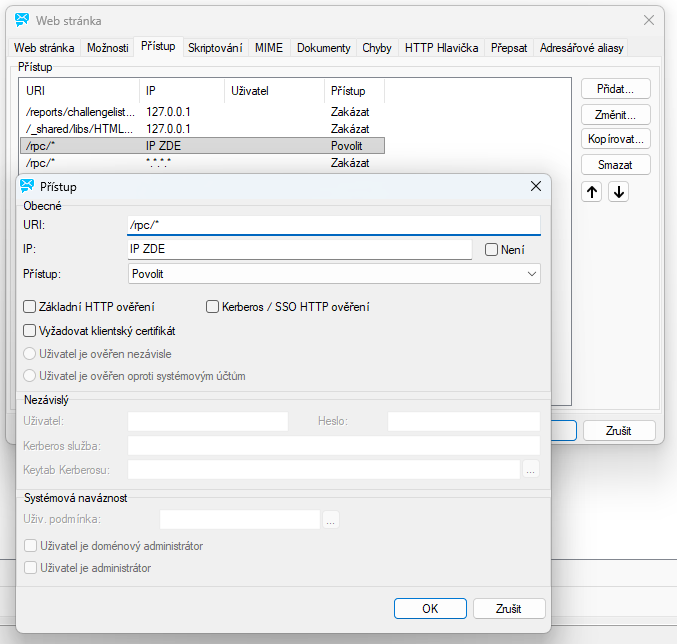Open the Přístup Povolit dropdown

pos(334,274)
